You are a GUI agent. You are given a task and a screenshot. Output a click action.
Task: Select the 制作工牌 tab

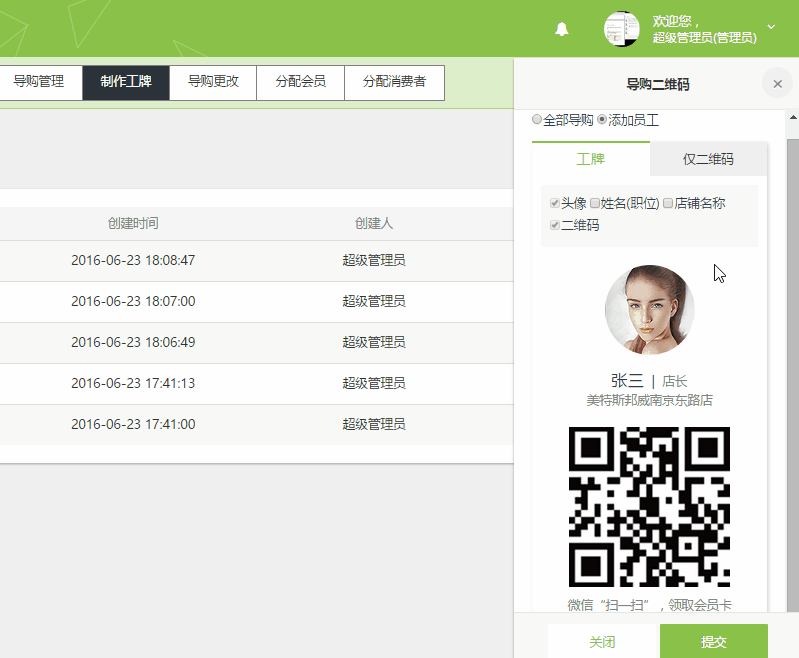click(126, 82)
